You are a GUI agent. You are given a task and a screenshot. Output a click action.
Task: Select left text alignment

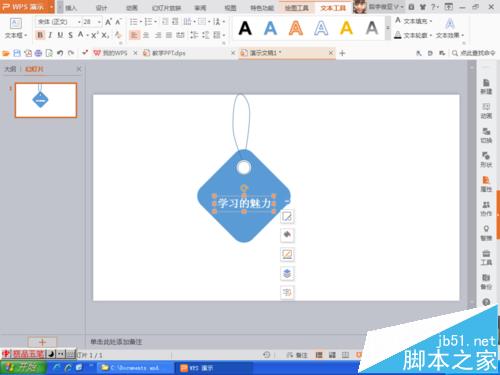(134, 35)
